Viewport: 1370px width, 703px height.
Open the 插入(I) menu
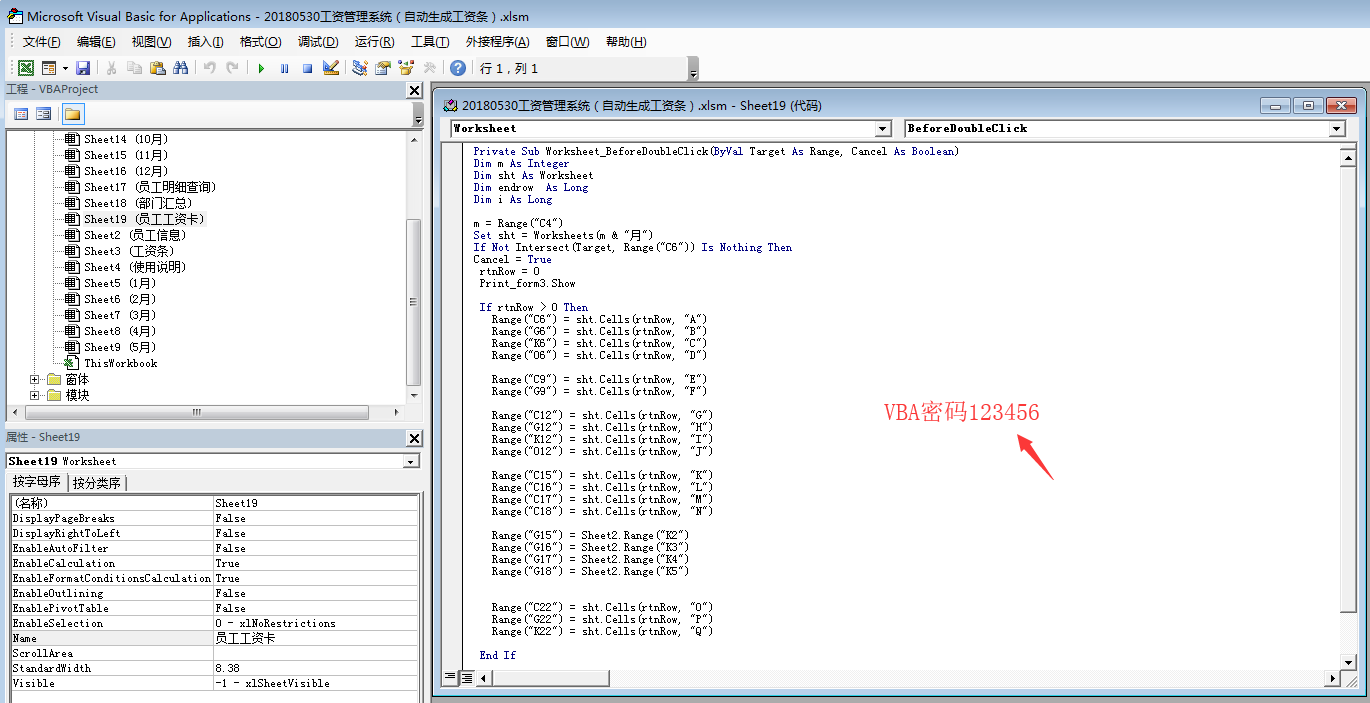206,42
